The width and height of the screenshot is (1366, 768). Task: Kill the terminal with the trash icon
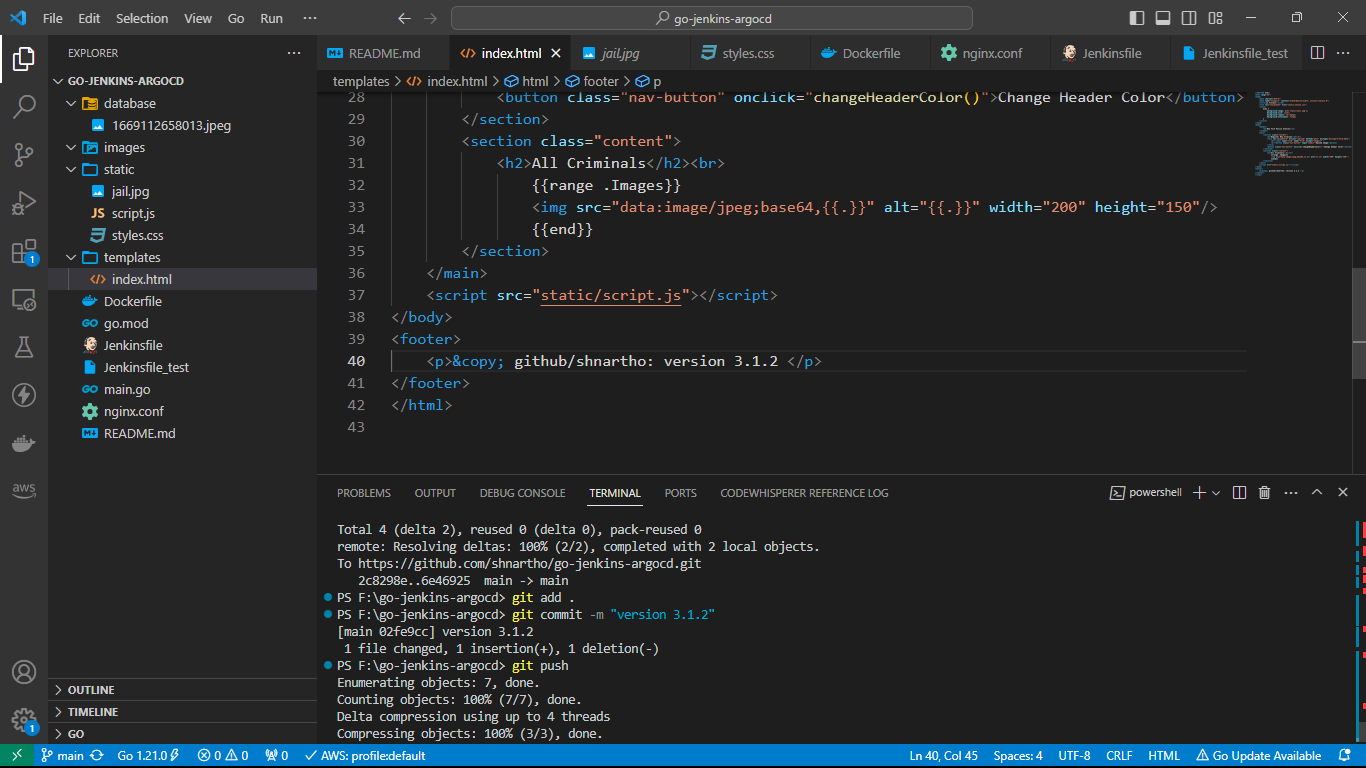point(1264,492)
